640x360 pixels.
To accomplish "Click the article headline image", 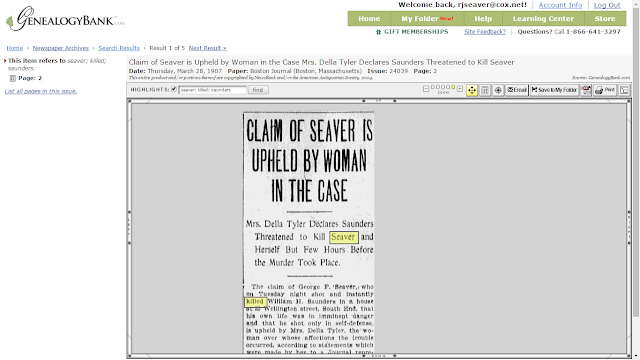I will click(309, 161).
